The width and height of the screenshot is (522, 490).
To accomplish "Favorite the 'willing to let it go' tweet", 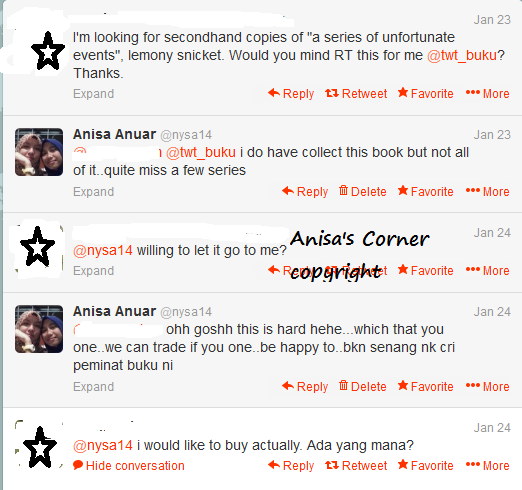I will click(425, 271).
